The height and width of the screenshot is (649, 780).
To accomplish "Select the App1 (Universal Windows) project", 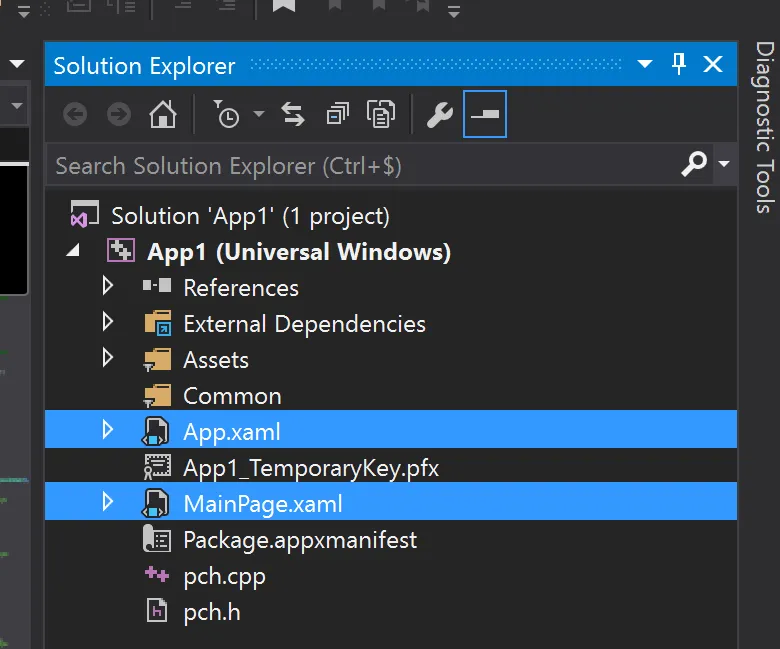I will 299,252.
